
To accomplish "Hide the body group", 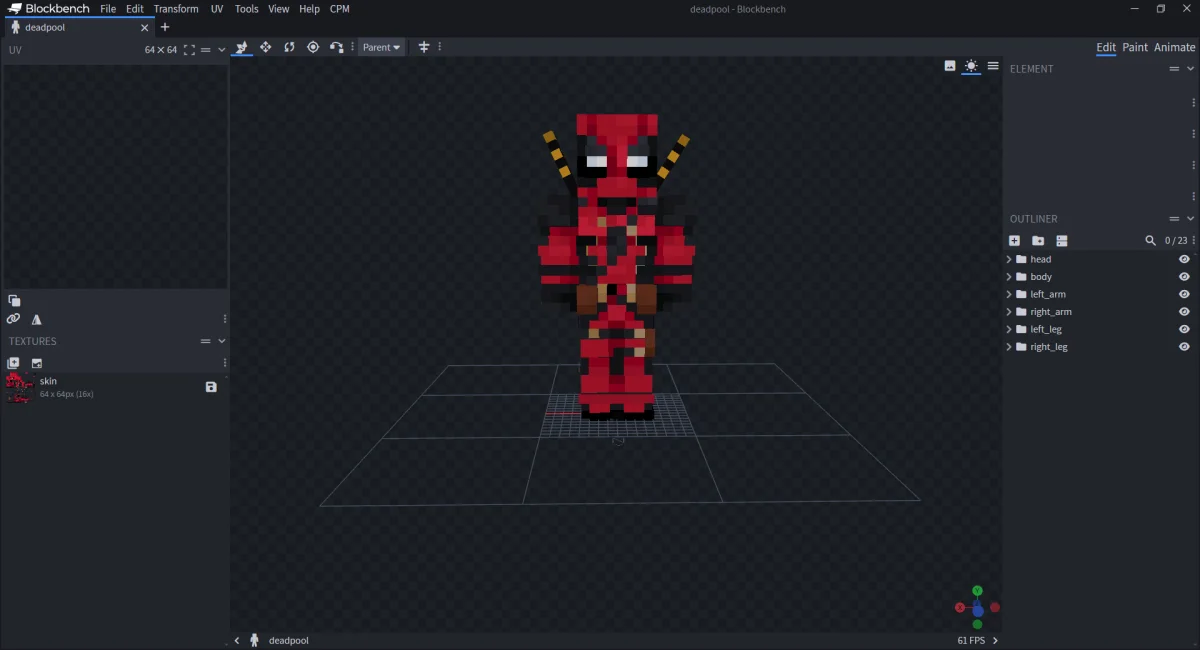I will pos(1184,277).
